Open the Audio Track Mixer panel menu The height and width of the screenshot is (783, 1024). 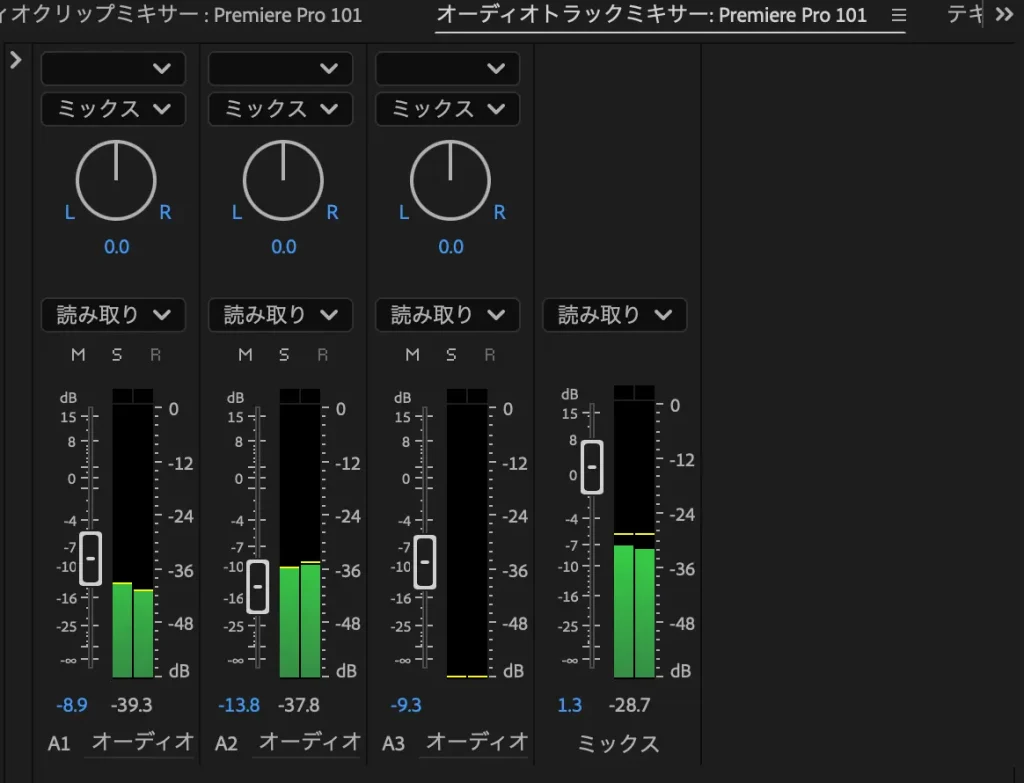[x=898, y=15]
